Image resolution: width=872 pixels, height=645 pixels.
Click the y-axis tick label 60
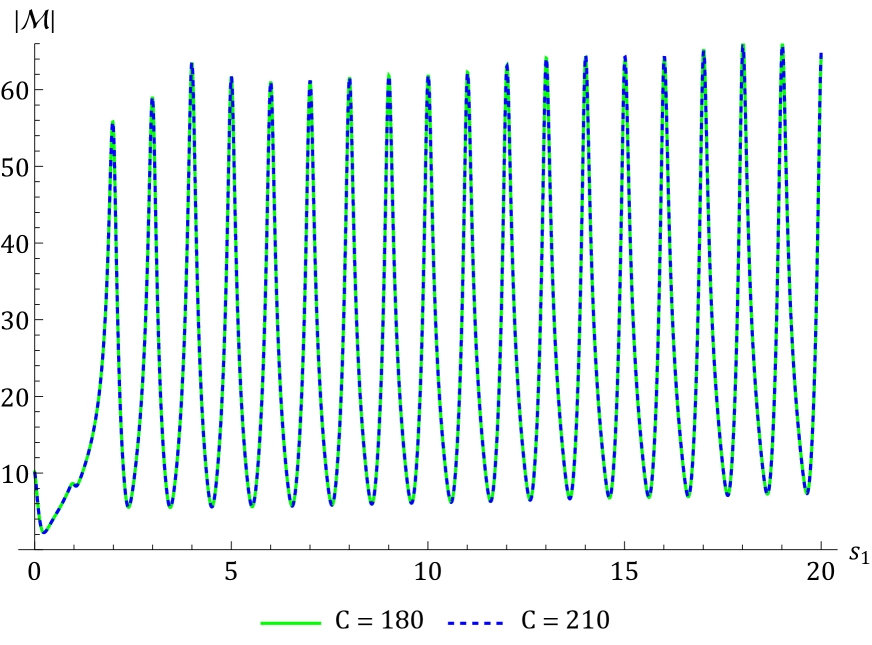[15, 91]
